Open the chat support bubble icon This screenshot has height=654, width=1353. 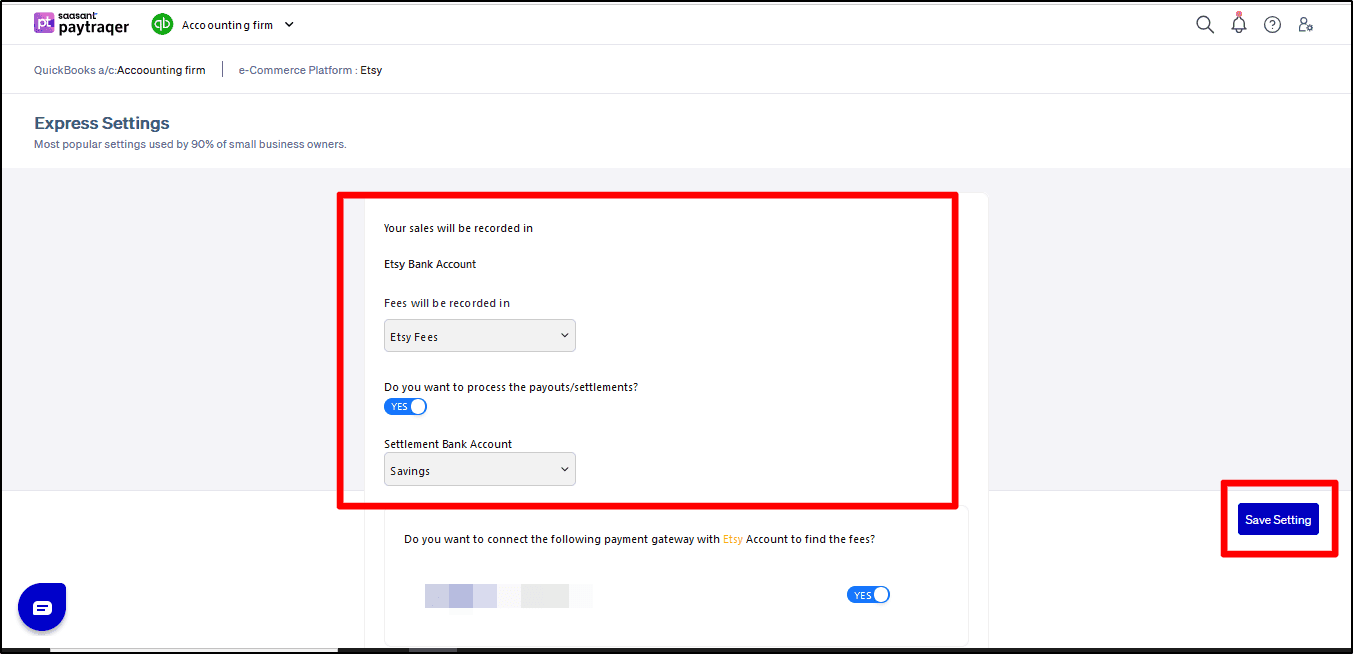click(41, 606)
